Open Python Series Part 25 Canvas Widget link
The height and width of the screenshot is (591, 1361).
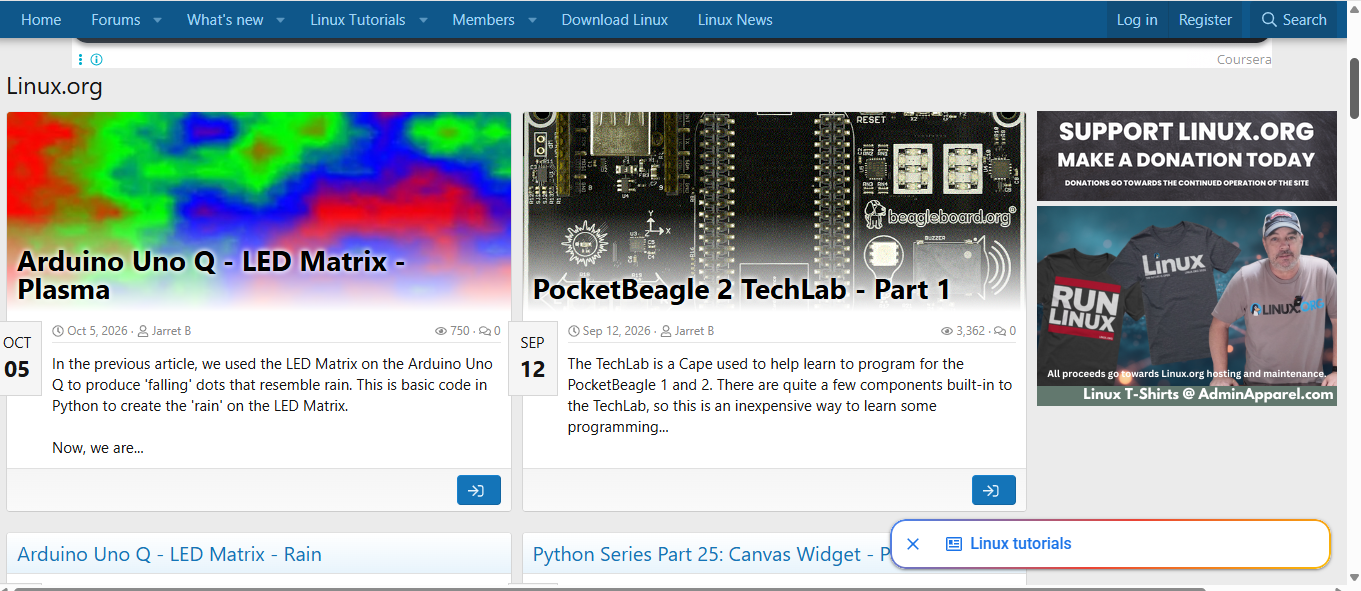[x=712, y=554]
